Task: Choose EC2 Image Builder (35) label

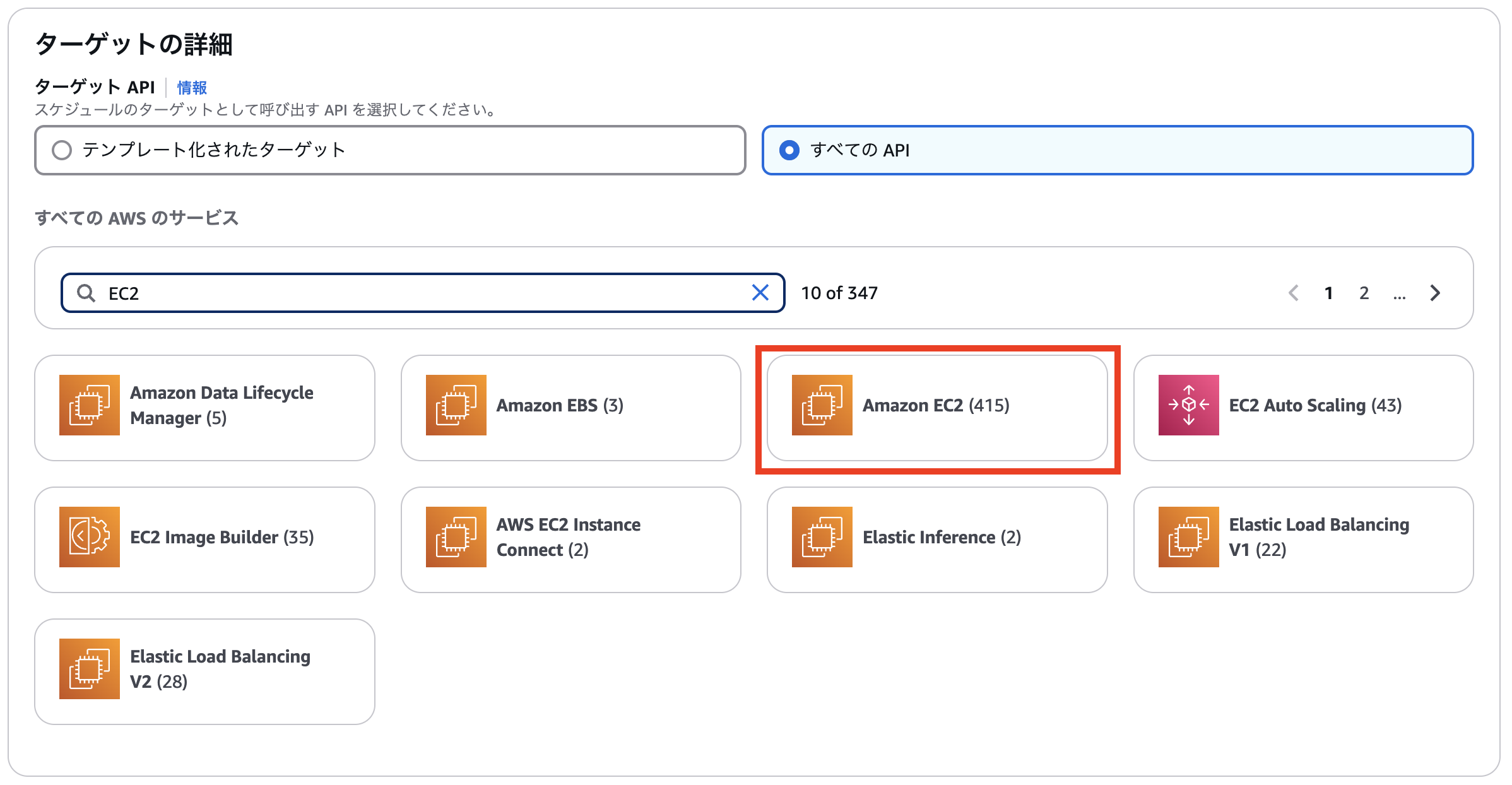Action: (221, 537)
